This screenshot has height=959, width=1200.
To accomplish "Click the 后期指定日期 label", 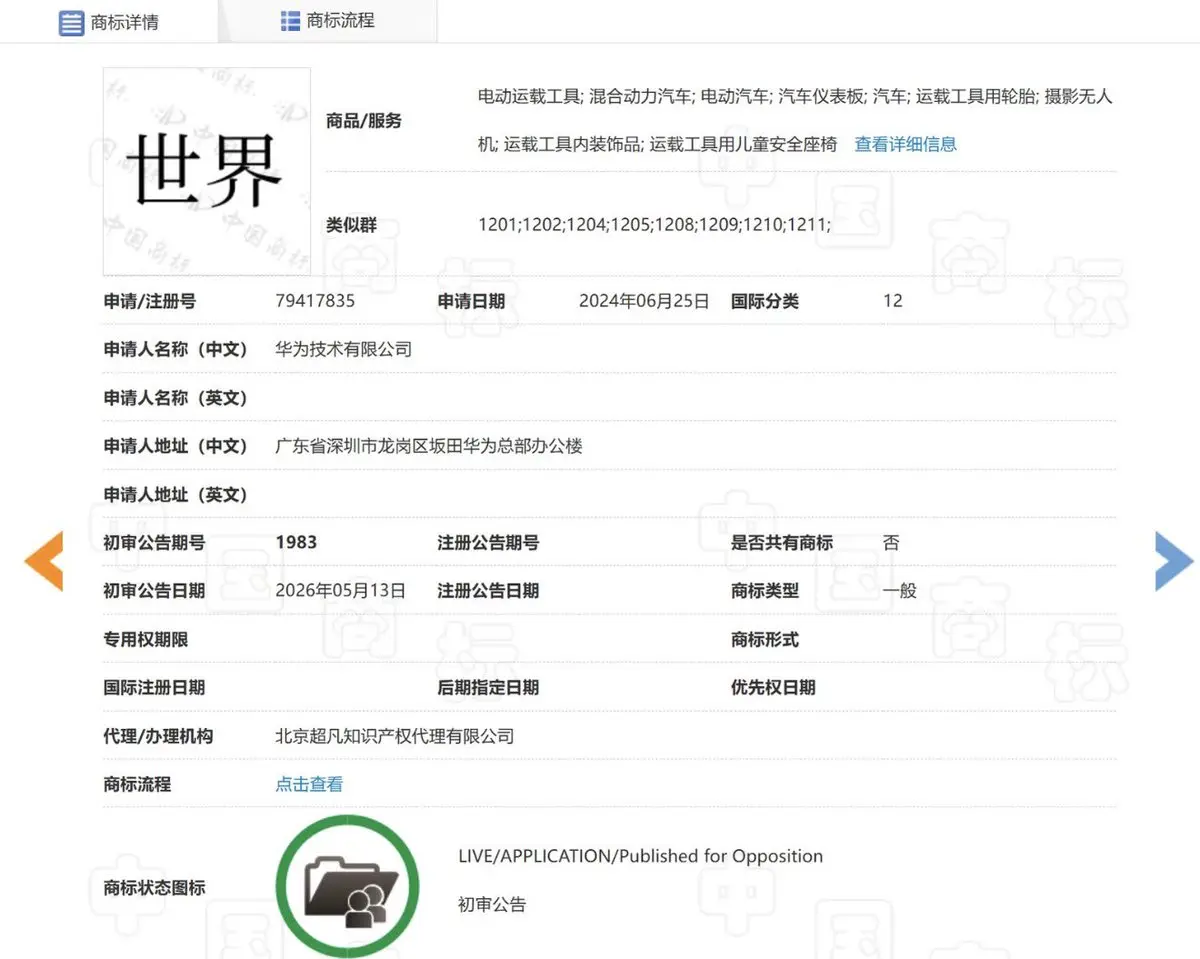I will coord(488,688).
